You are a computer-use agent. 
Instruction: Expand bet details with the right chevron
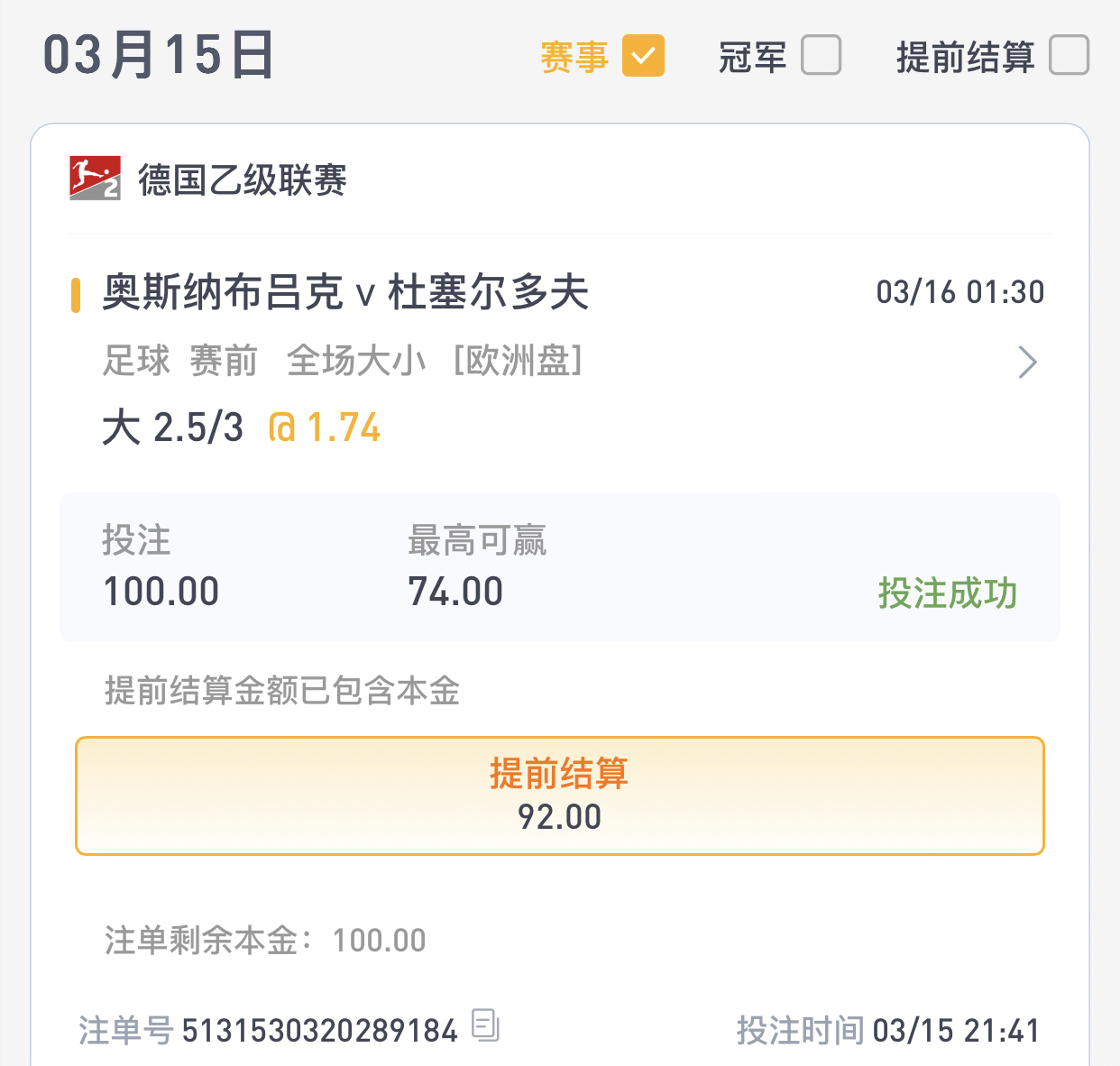click(1027, 362)
